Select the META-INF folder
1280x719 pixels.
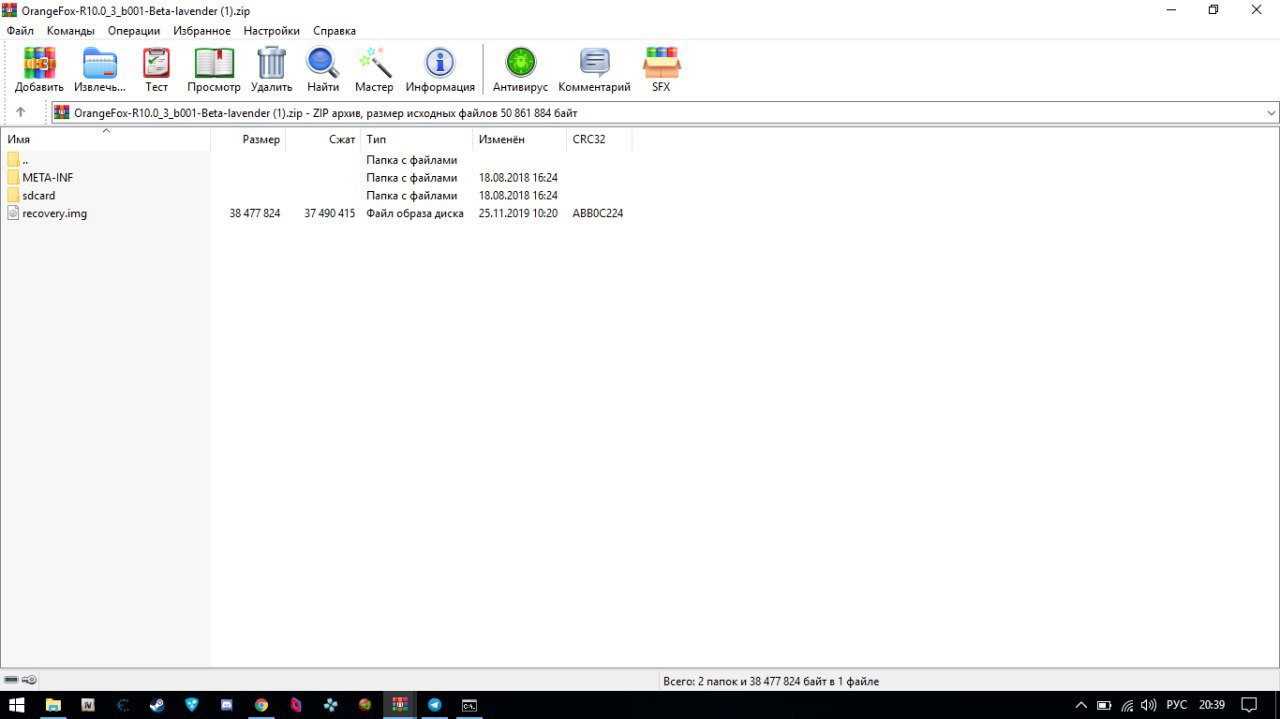[x=40, y=178]
